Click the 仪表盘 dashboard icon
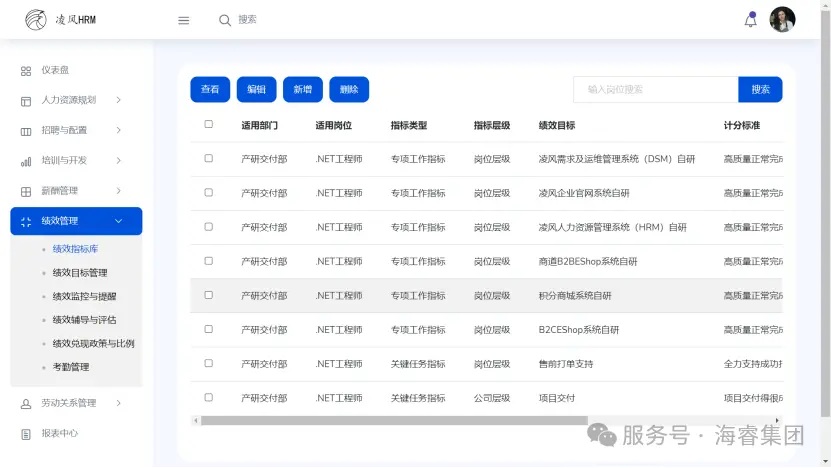831x468 pixels. [x=26, y=71]
